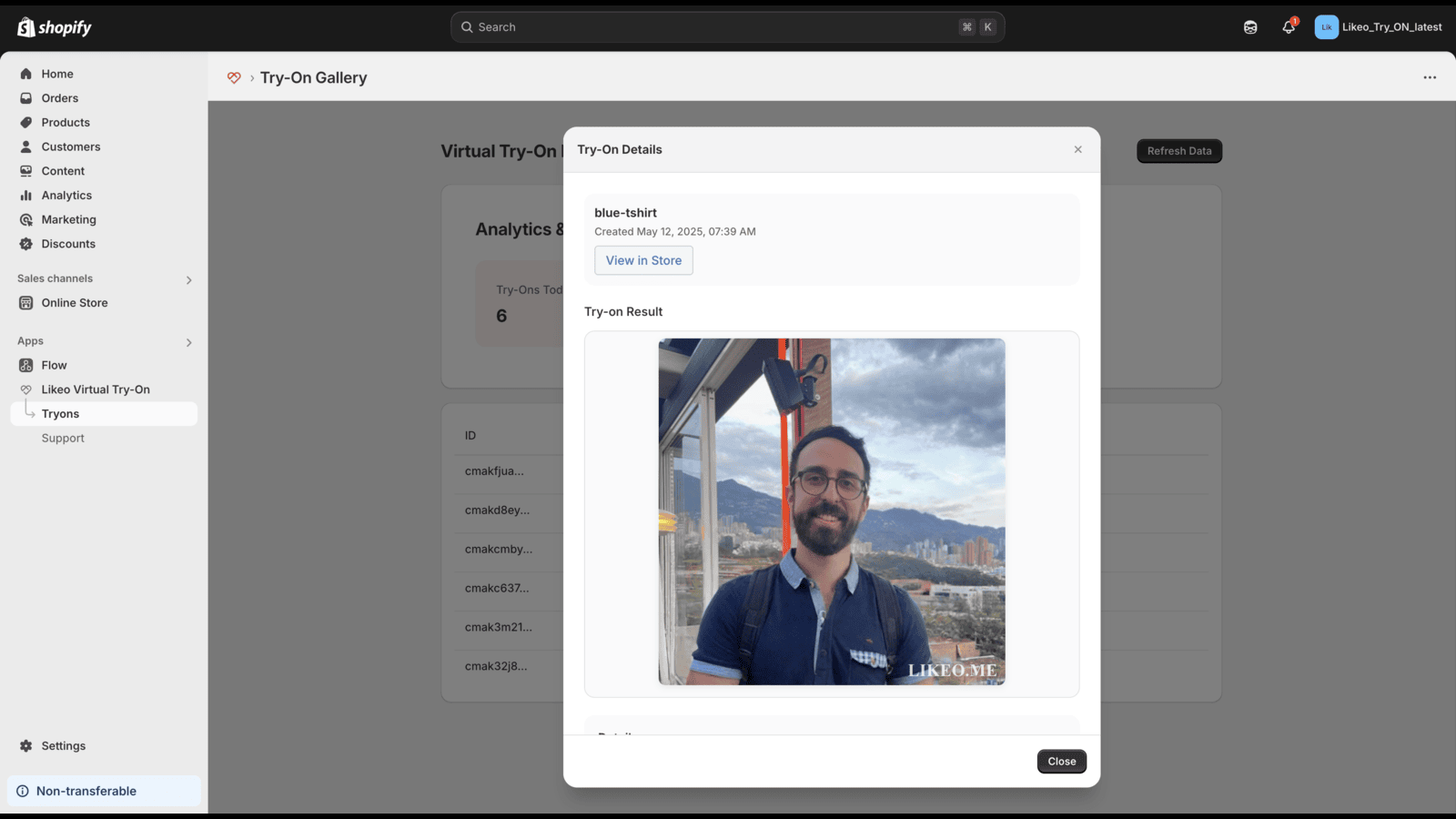Click the View in Store button
This screenshot has height=819, width=1456.
click(x=643, y=260)
